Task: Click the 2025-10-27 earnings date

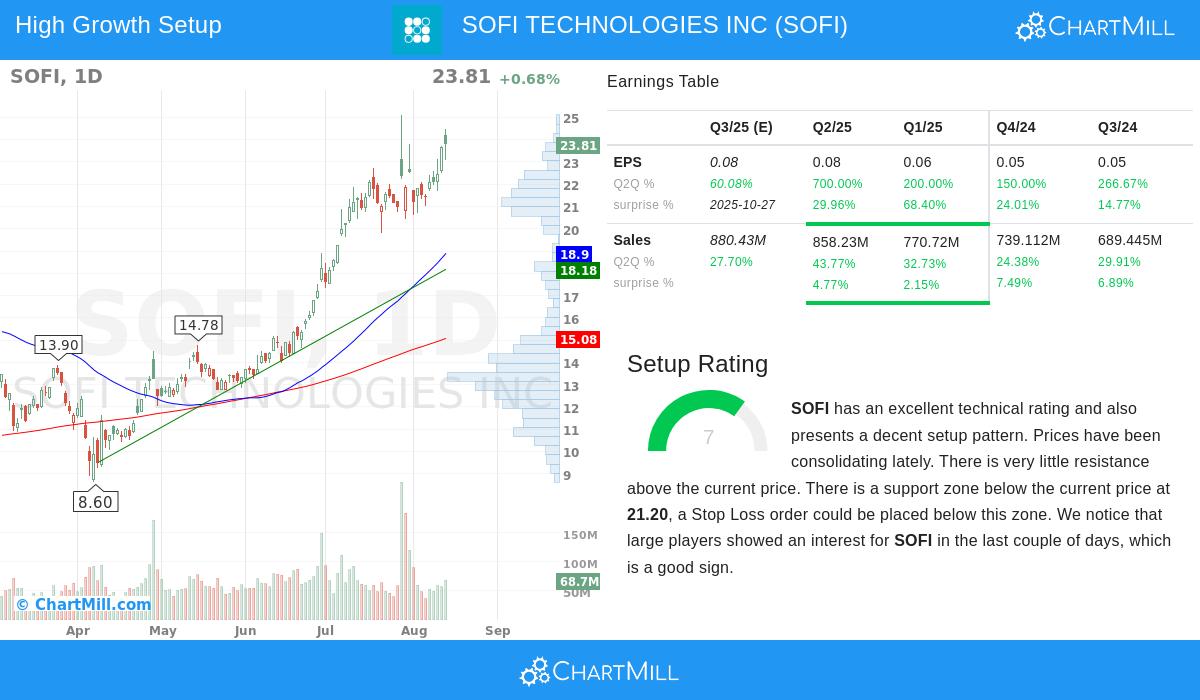Action: coord(742,205)
